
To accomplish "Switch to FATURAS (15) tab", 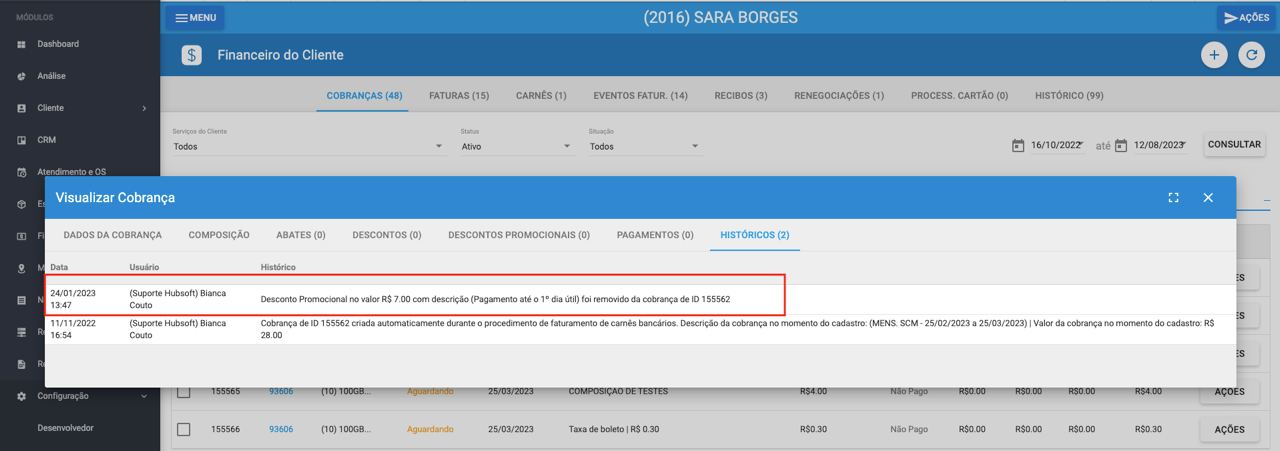I will (x=459, y=96).
